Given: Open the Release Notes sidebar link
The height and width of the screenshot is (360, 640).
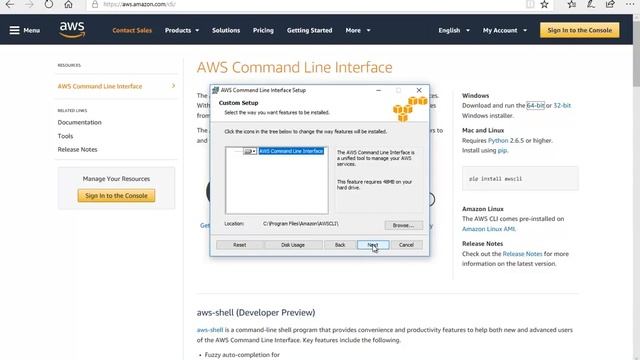Looking at the screenshot, I should click(x=78, y=149).
